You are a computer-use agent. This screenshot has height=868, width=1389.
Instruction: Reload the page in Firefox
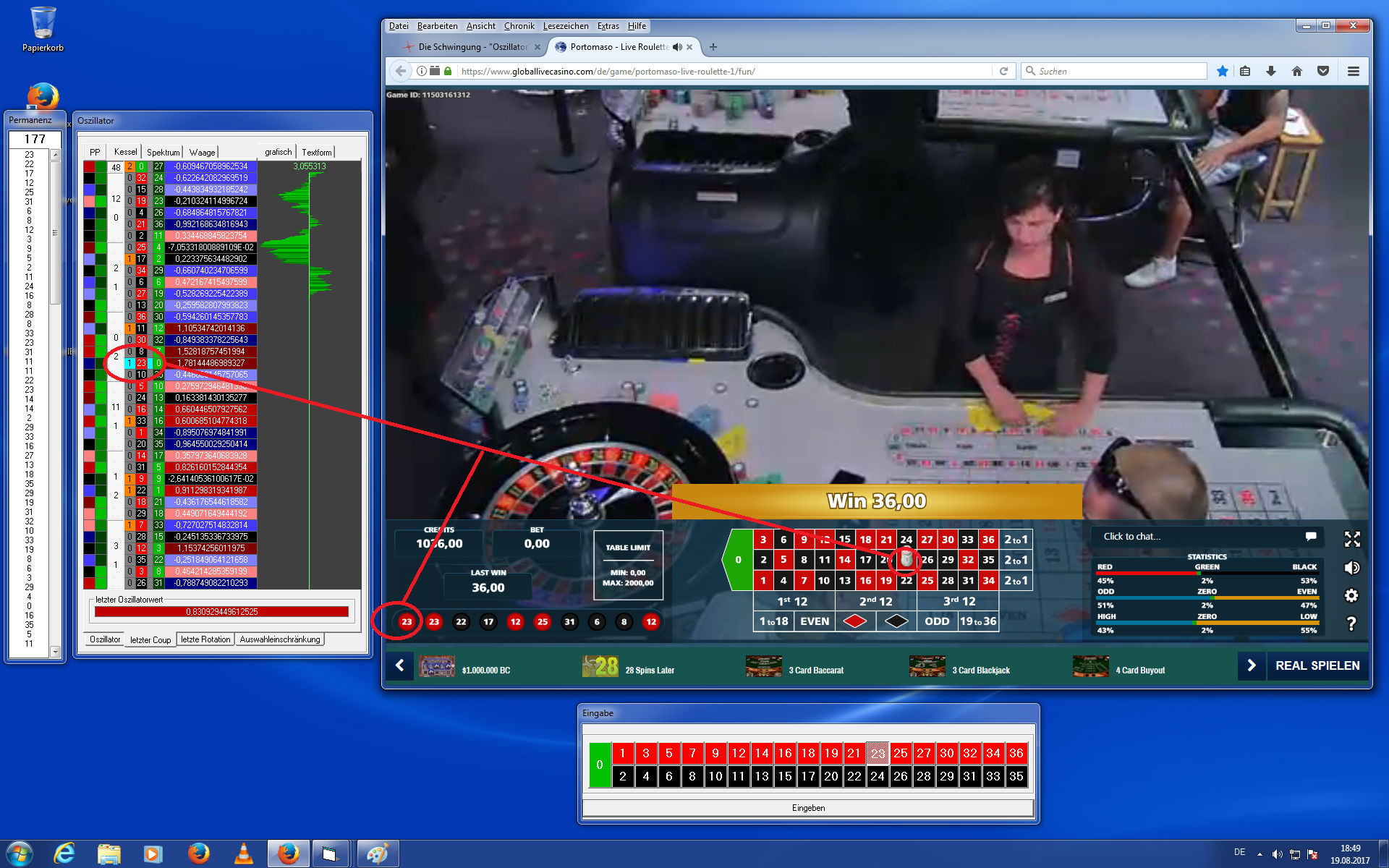(x=1003, y=71)
